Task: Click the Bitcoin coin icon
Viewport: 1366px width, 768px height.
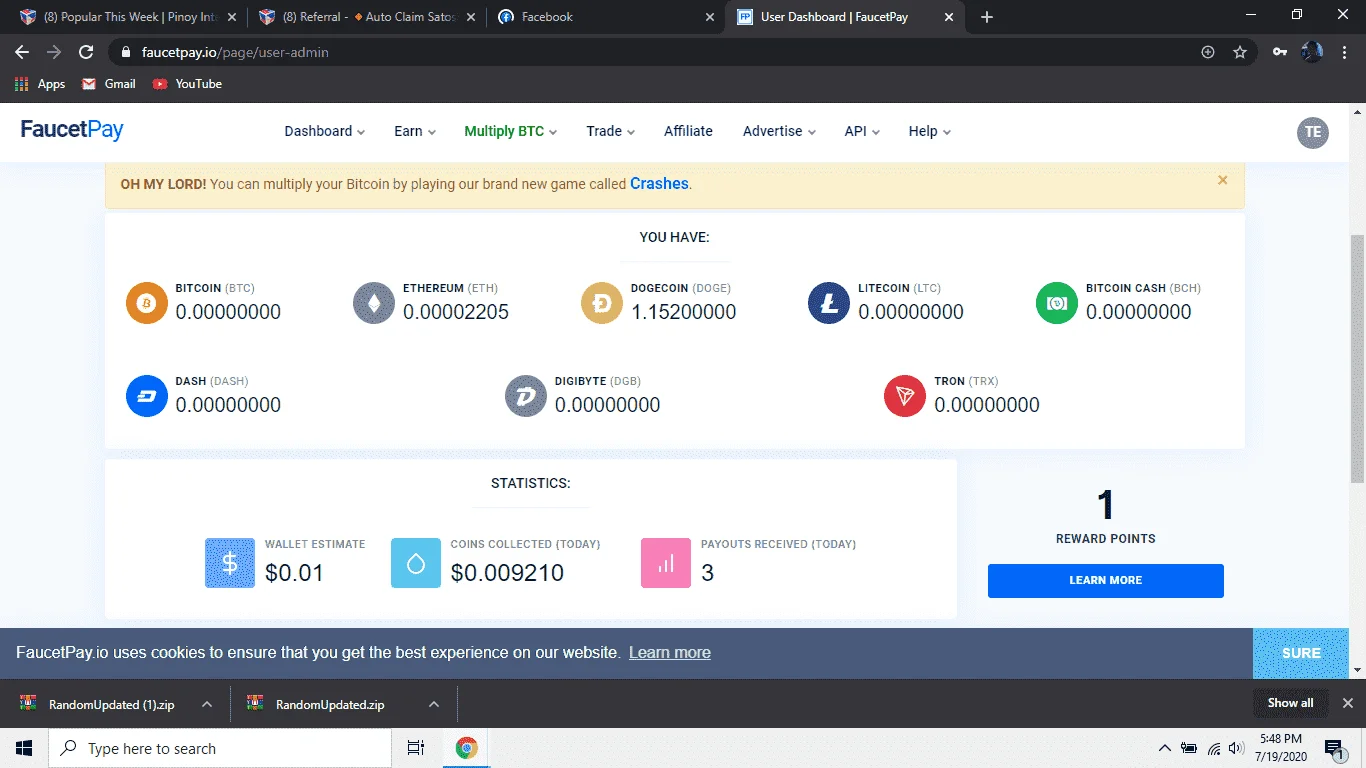Action: [x=147, y=303]
